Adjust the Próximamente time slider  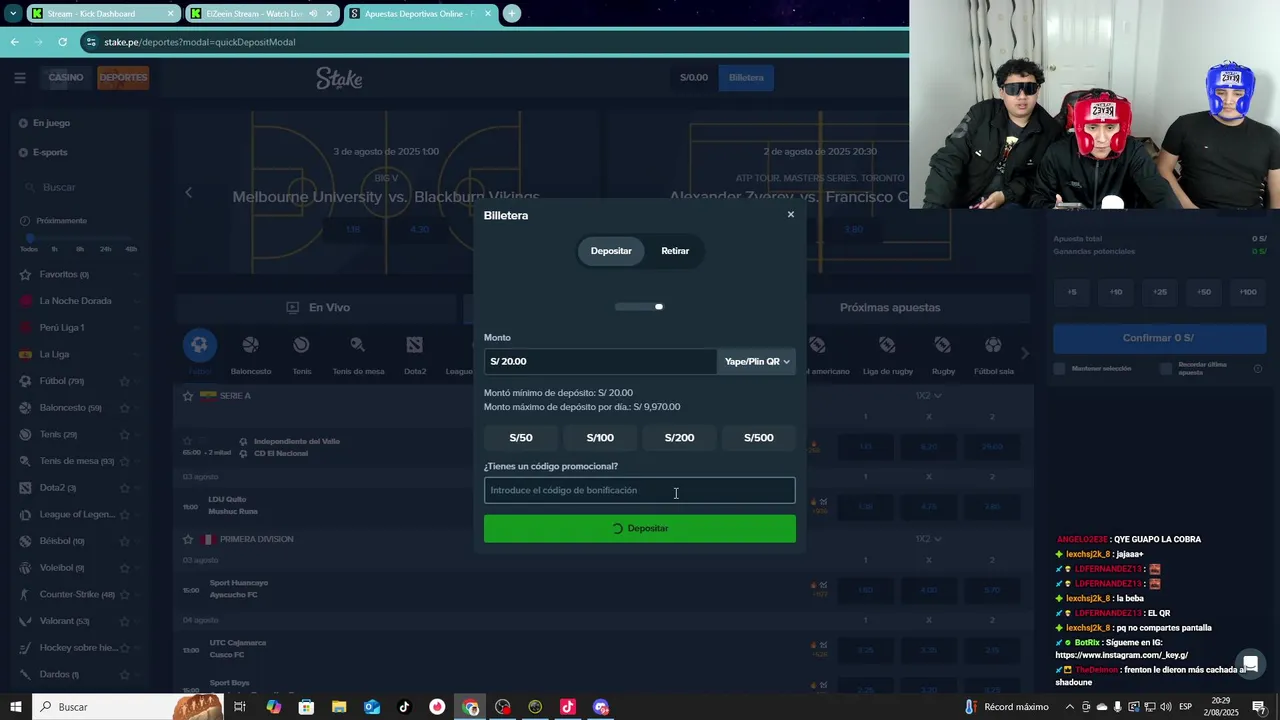pyautogui.click(x=30, y=238)
